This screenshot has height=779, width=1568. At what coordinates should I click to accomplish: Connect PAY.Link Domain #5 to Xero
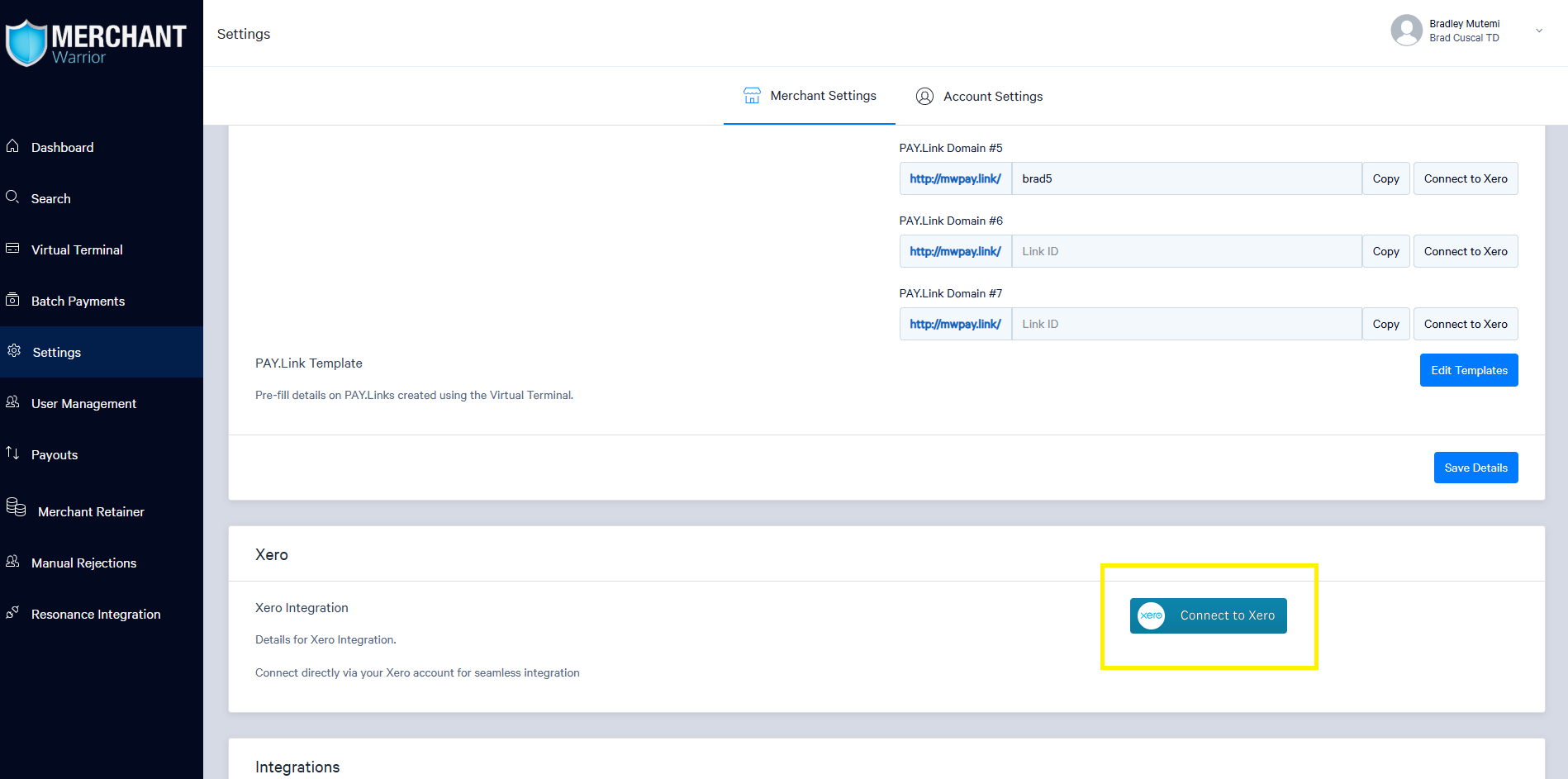click(x=1466, y=178)
